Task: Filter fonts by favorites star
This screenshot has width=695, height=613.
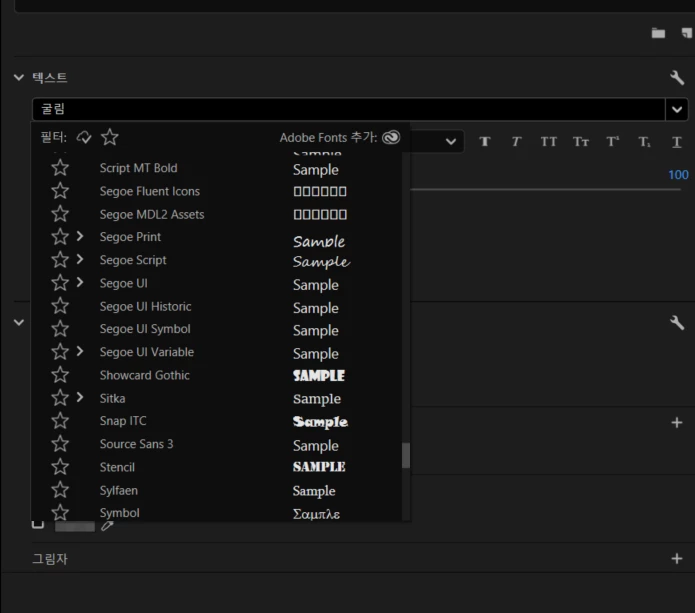Action: [x=109, y=137]
